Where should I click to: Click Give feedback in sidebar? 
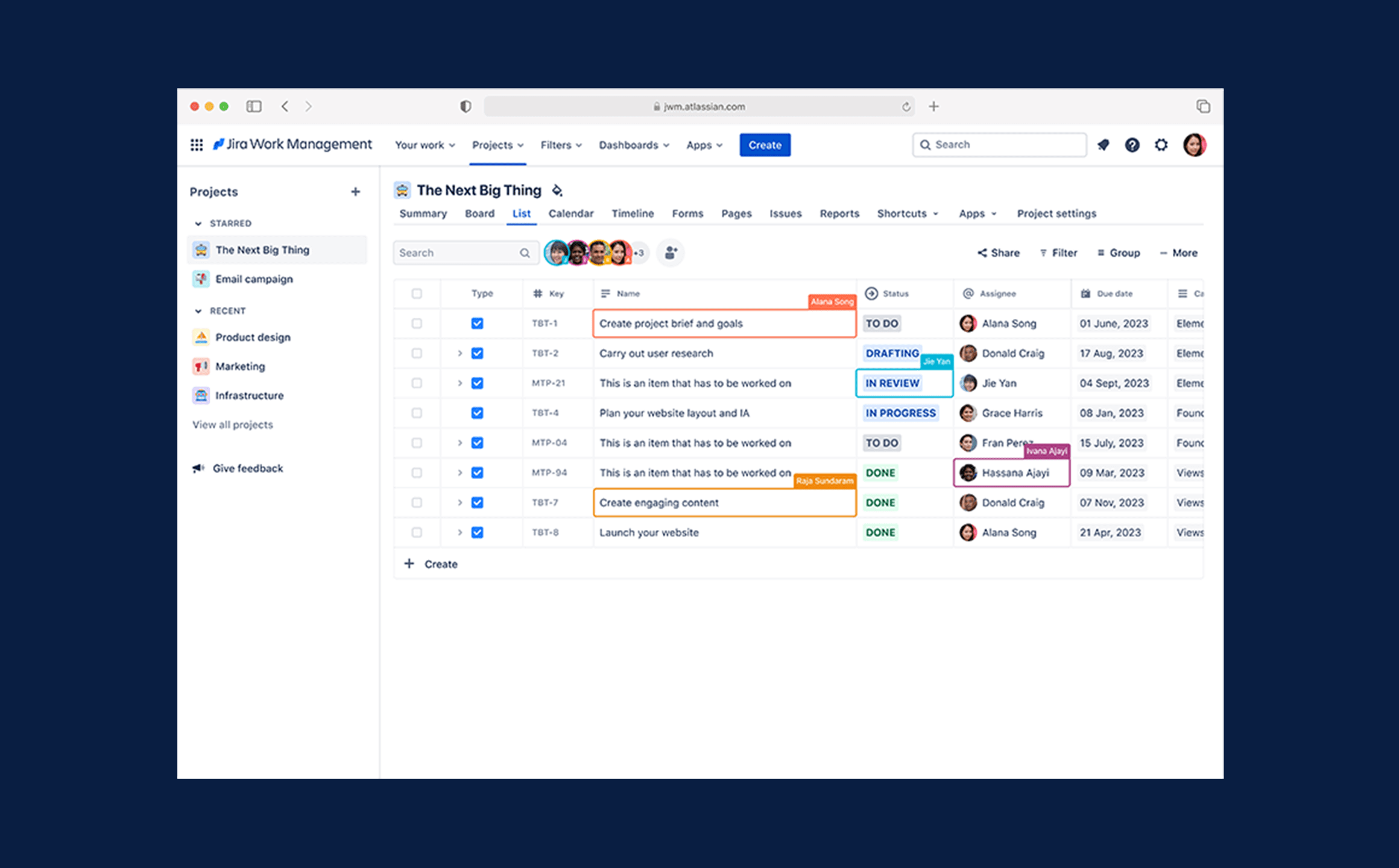point(248,468)
